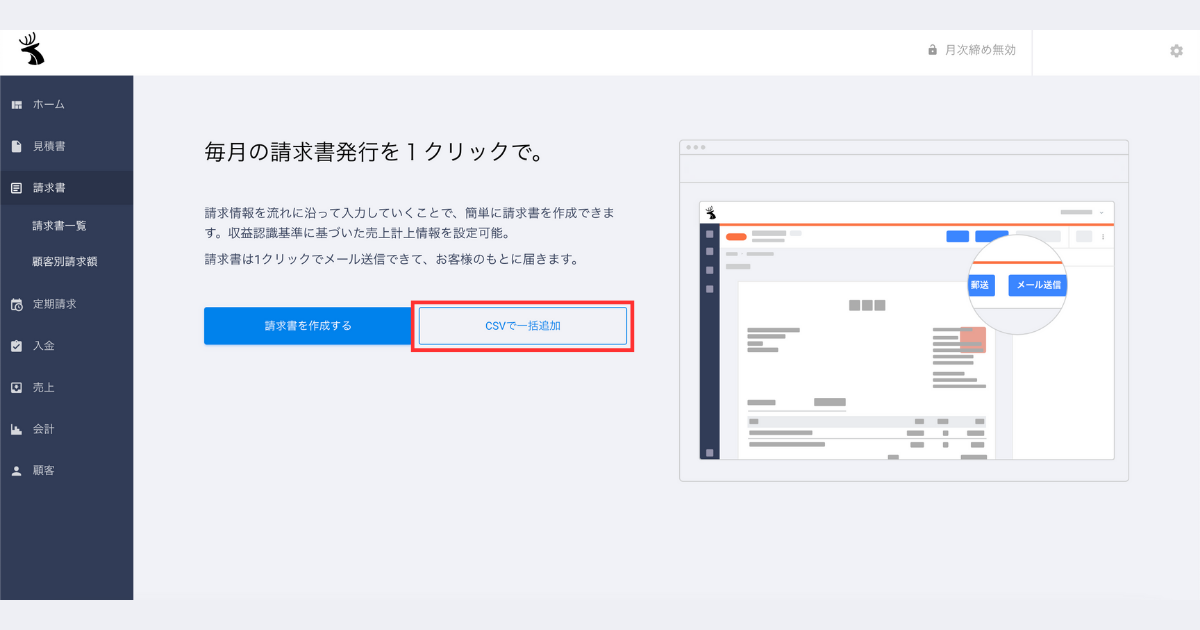The height and width of the screenshot is (630, 1200).
Task: Select the 見積書 sidebar icon
Action: pos(17,145)
